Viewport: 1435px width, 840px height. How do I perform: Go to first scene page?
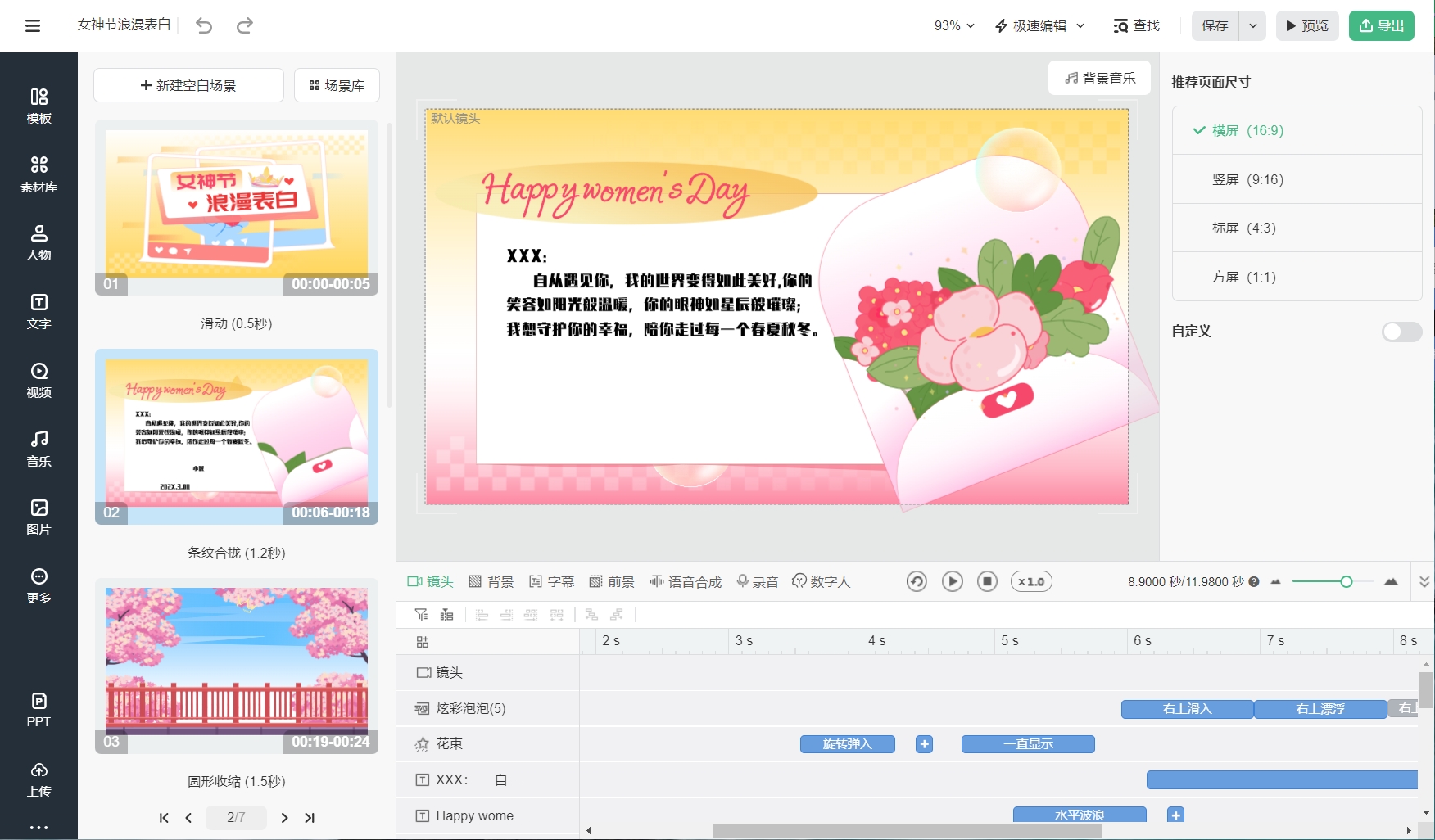click(x=164, y=817)
